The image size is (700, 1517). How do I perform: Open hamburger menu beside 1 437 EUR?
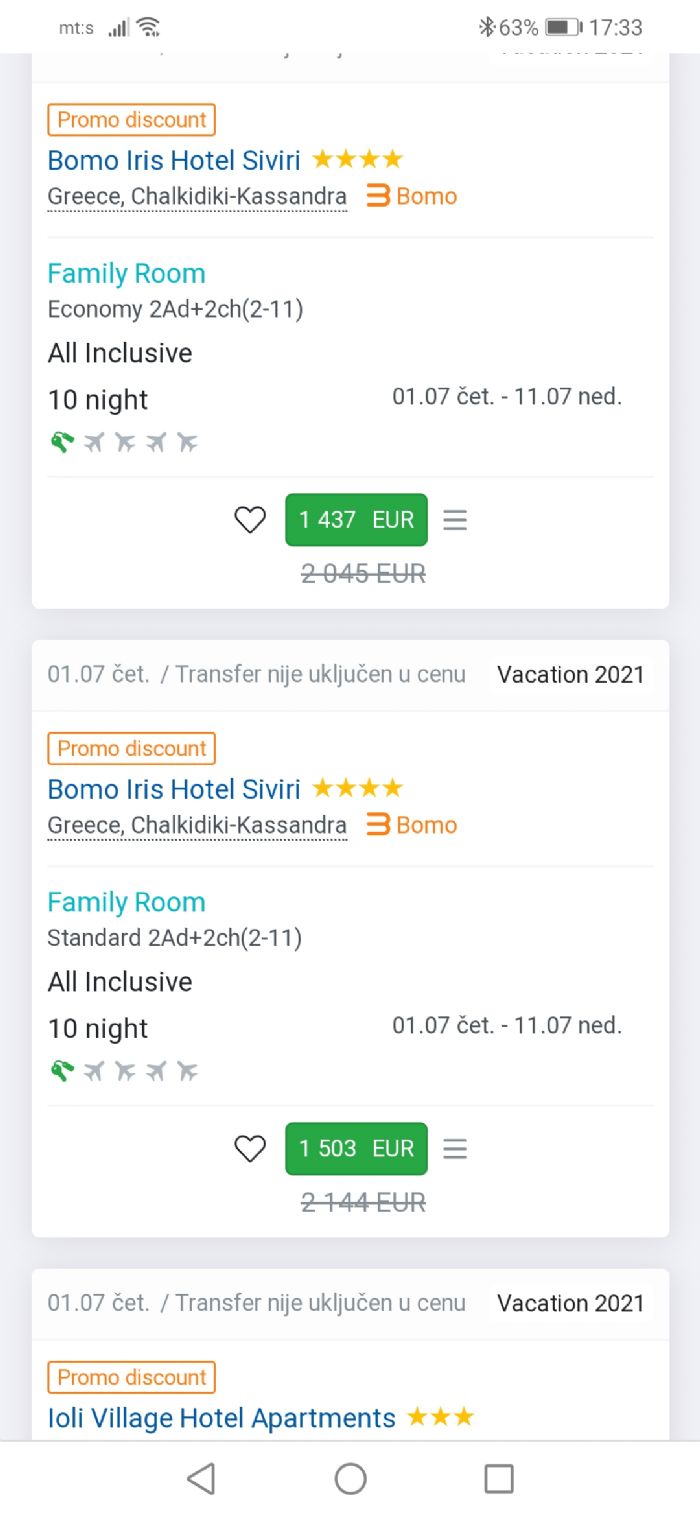455,520
